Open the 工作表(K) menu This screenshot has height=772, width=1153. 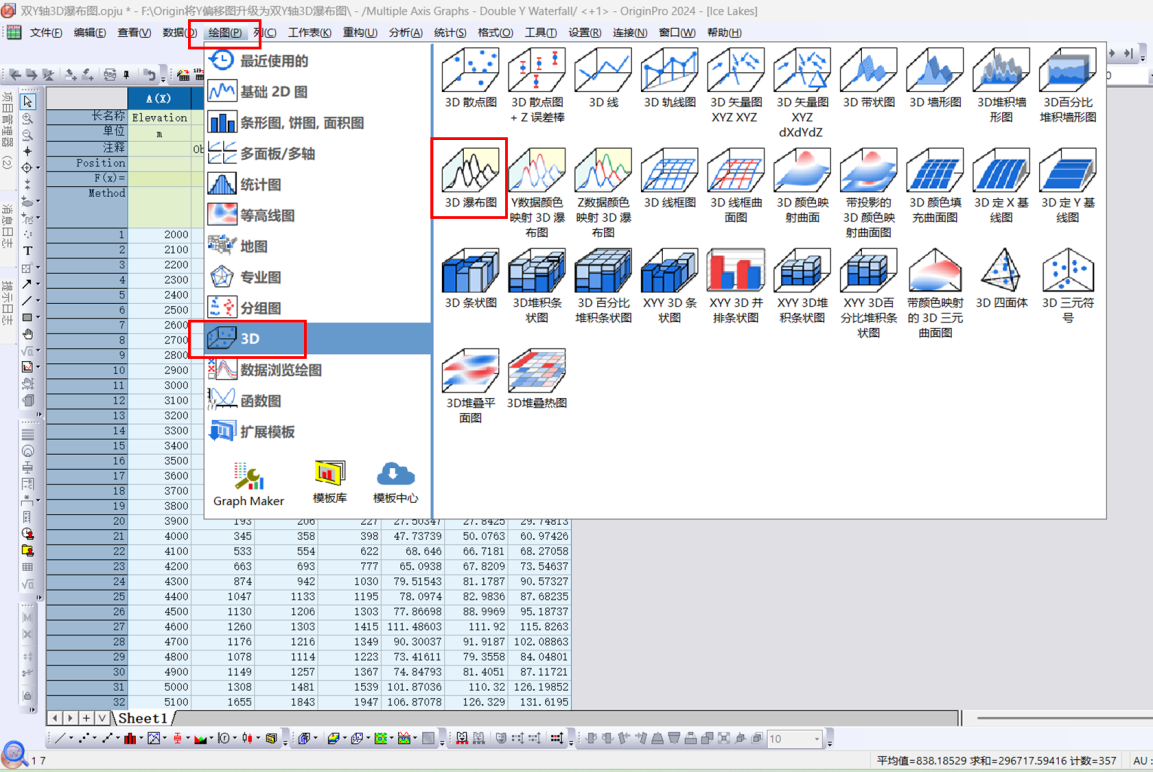pos(309,33)
